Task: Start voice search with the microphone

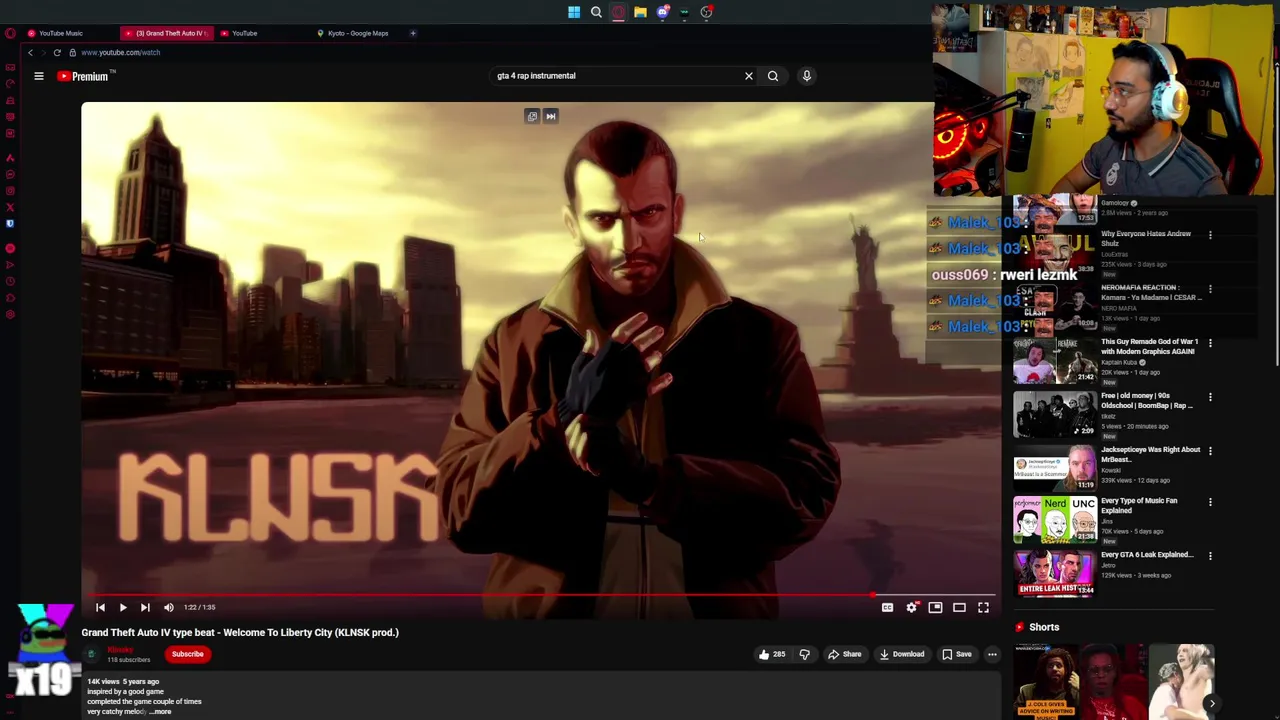Action: coord(807,76)
